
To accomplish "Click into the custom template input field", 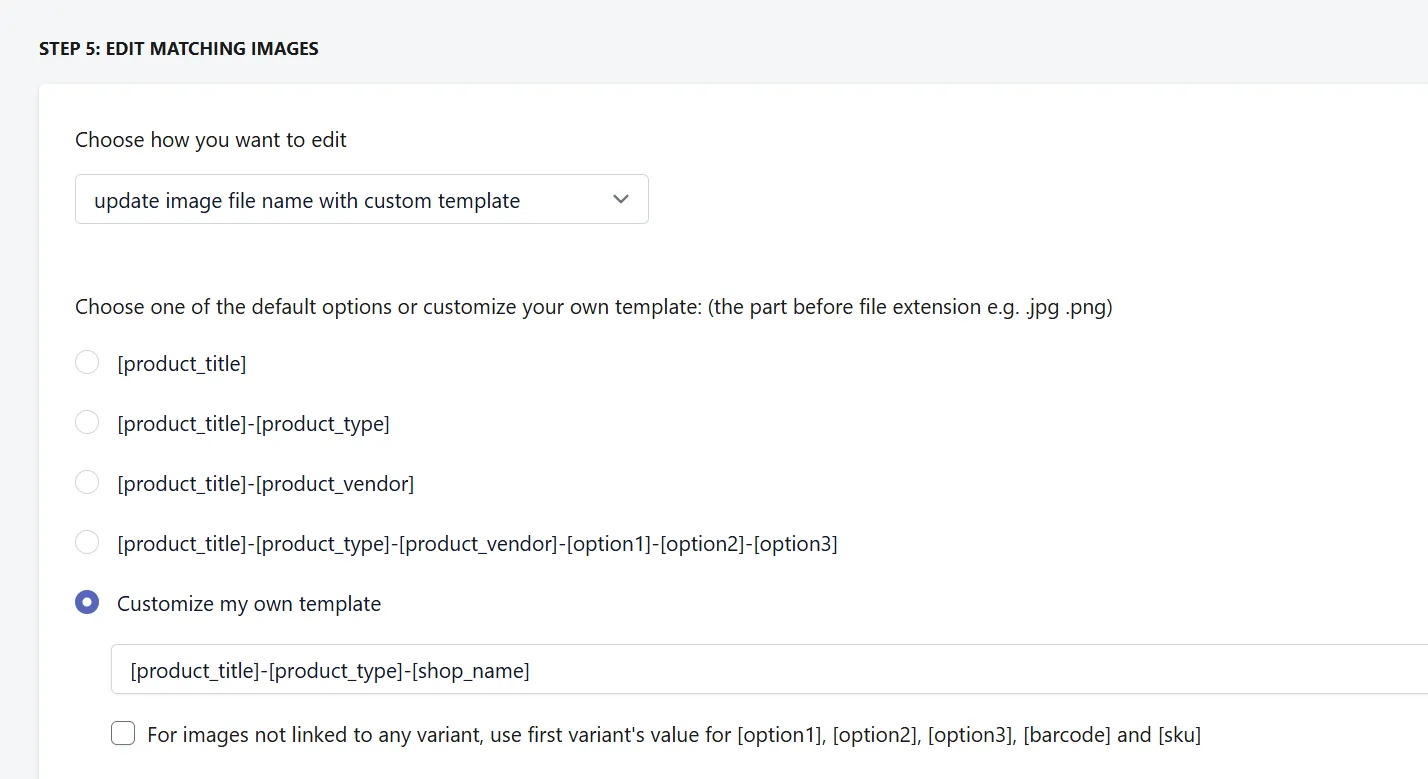I will 769,669.
